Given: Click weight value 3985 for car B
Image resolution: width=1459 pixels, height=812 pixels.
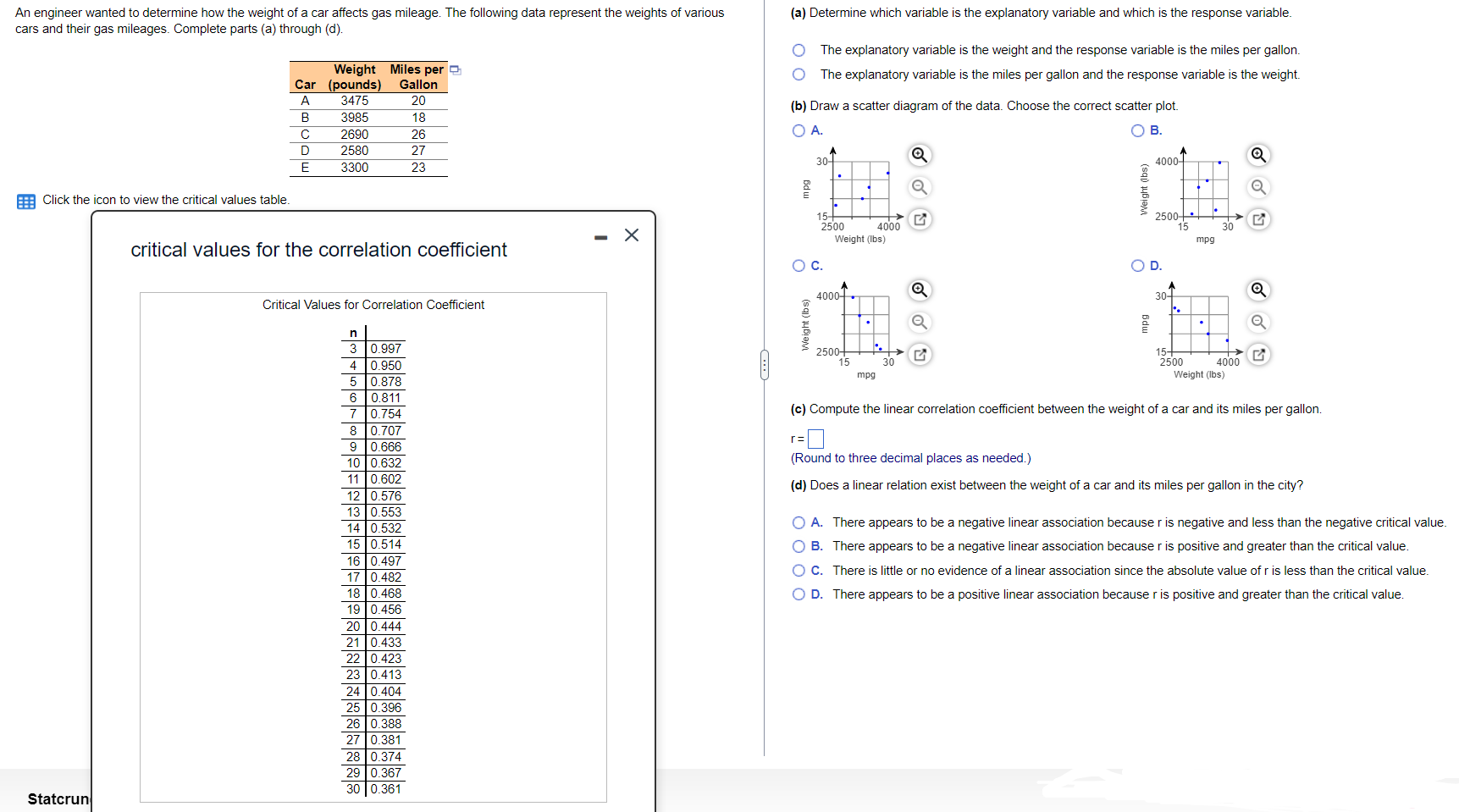Looking at the screenshot, I should pos(355,118).
